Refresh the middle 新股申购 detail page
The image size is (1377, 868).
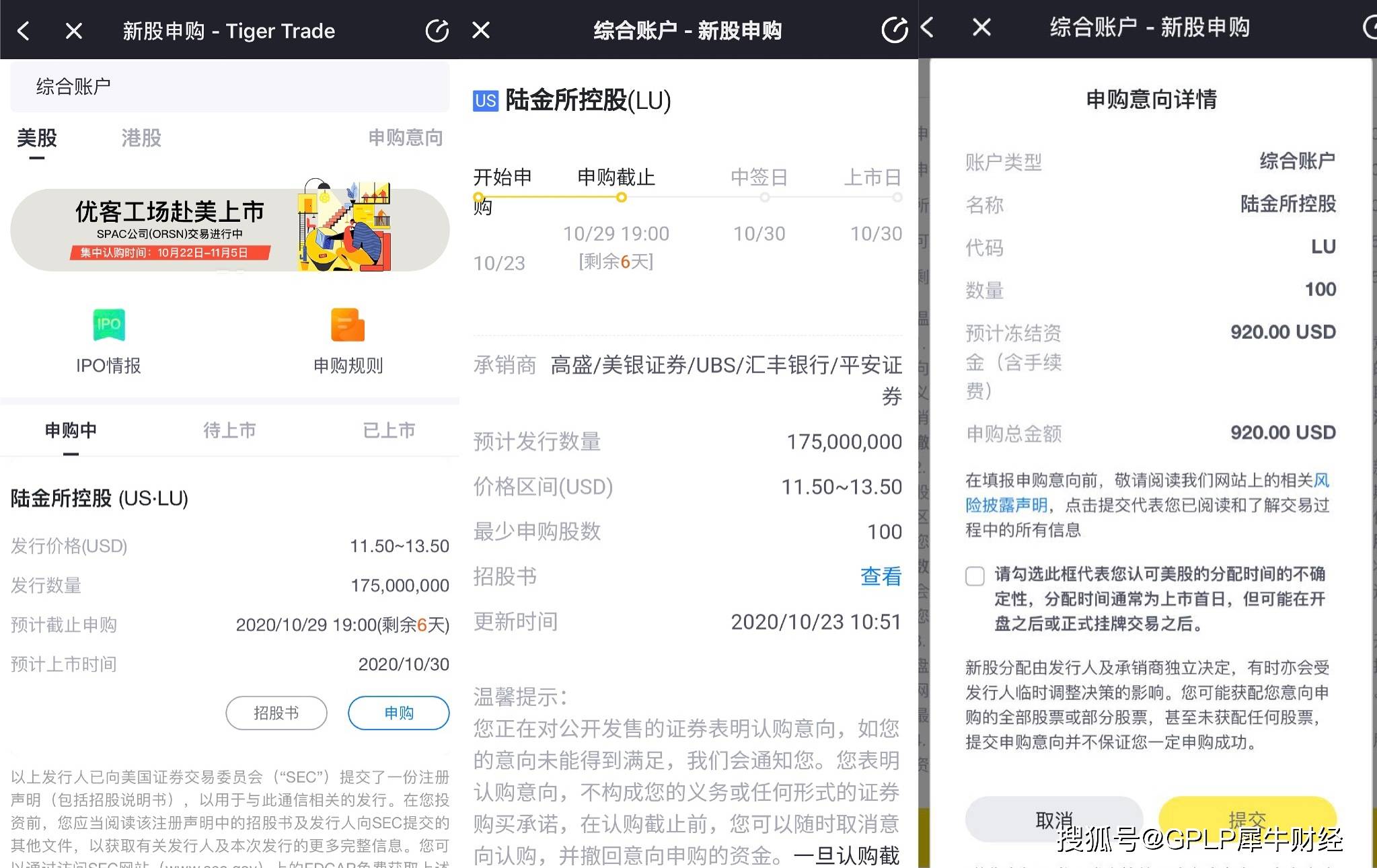pyautogui.click(x=894, y=30)
